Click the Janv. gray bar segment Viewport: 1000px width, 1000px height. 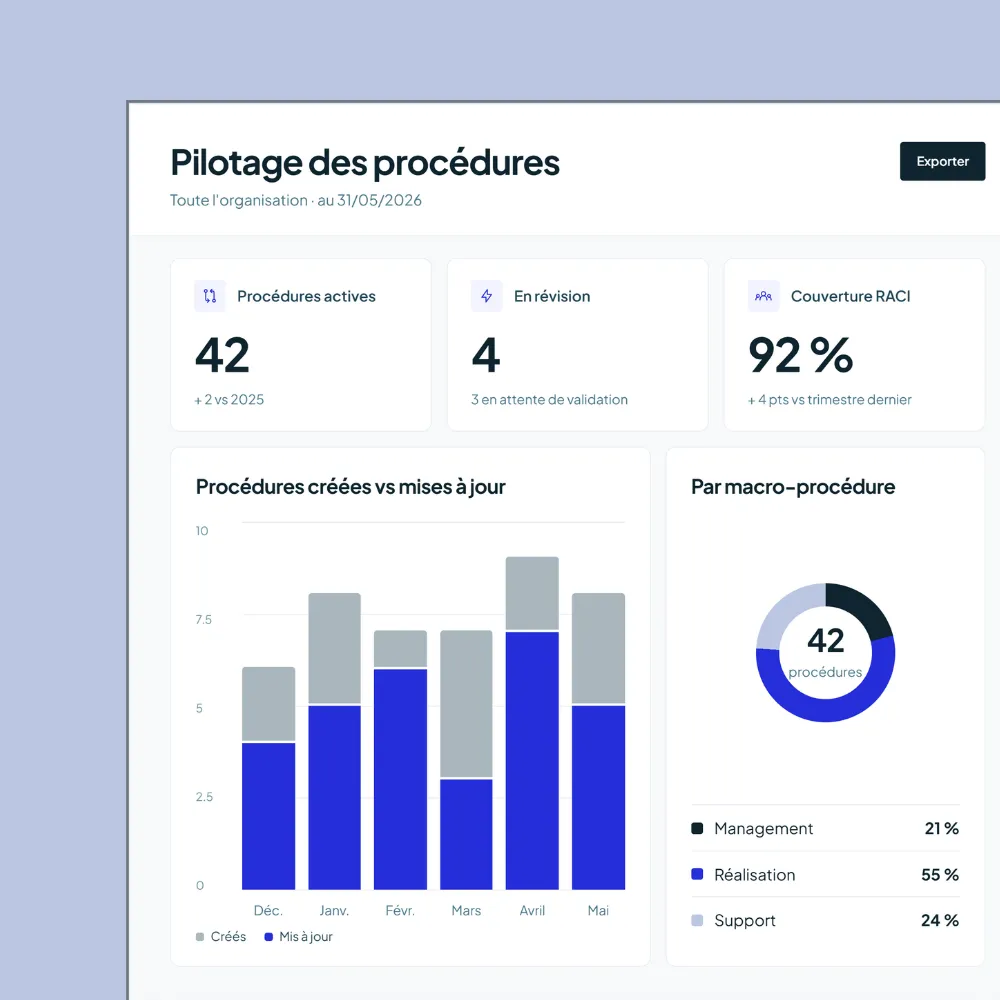334,648
